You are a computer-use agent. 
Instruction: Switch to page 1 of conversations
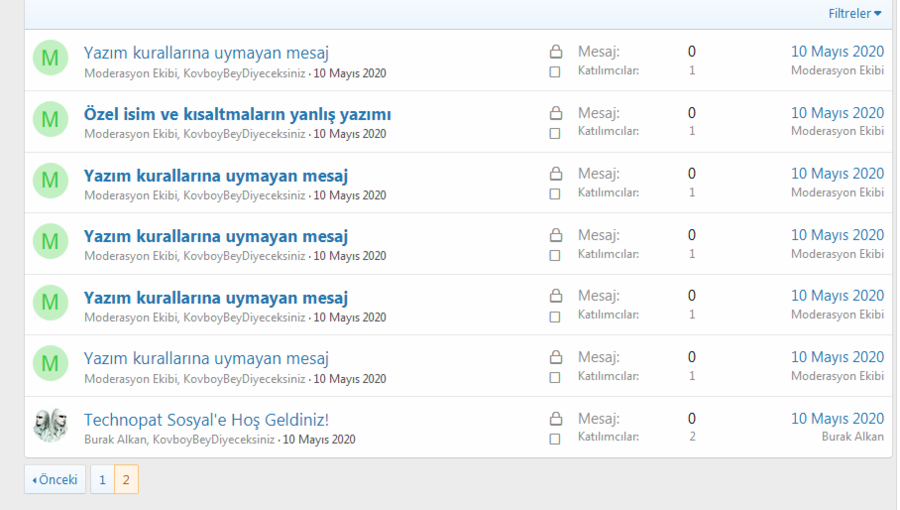(x=101, y=480)
